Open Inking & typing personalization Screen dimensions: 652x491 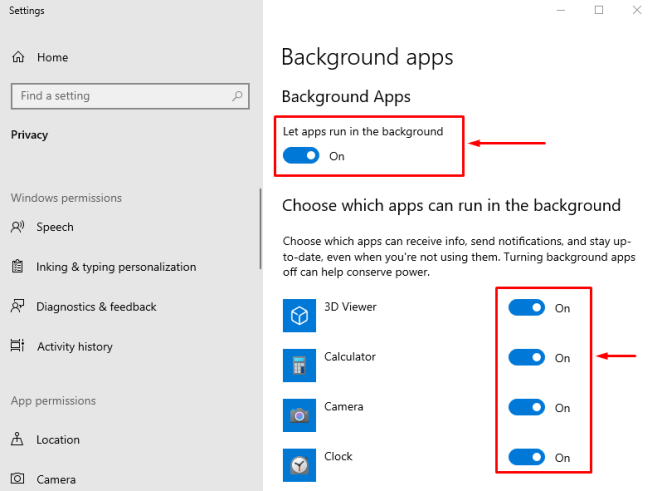coord(116,267)
